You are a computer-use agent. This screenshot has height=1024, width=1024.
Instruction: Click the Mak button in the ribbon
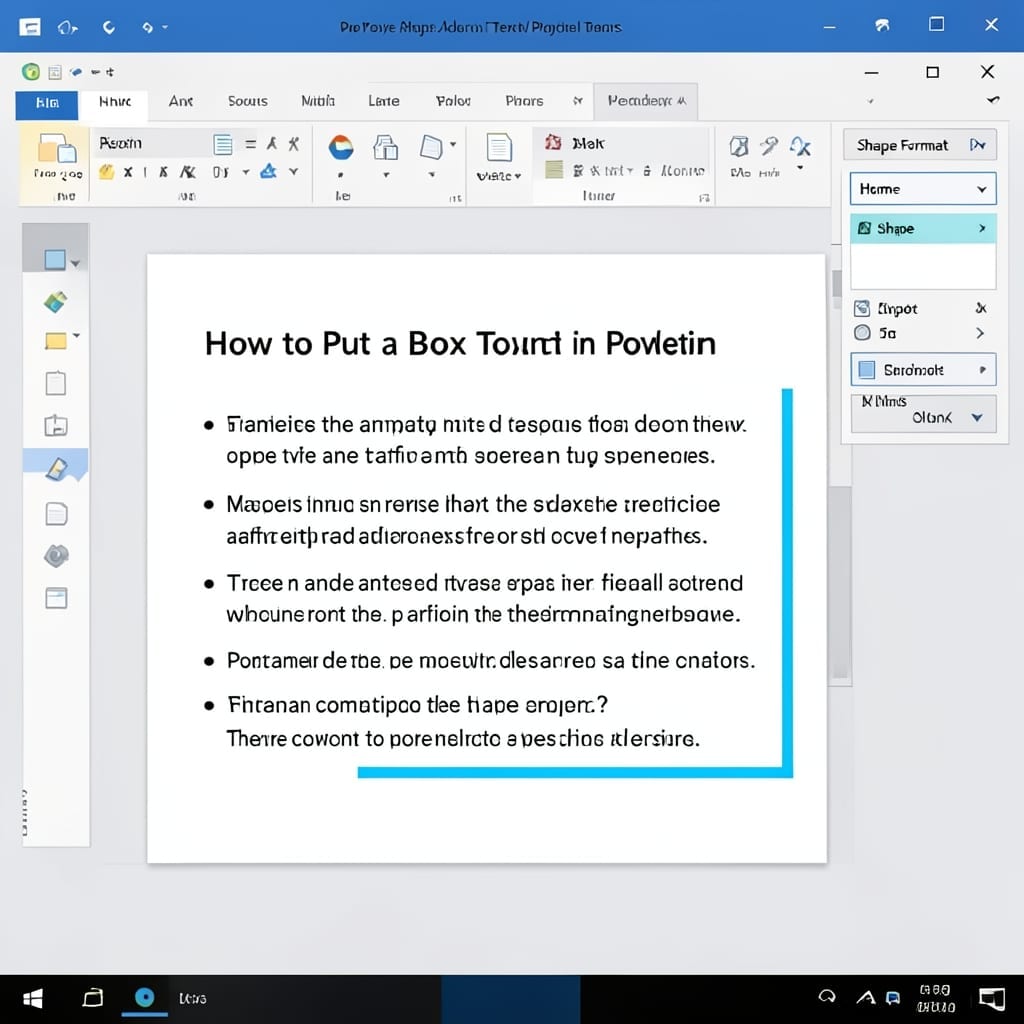588,144
